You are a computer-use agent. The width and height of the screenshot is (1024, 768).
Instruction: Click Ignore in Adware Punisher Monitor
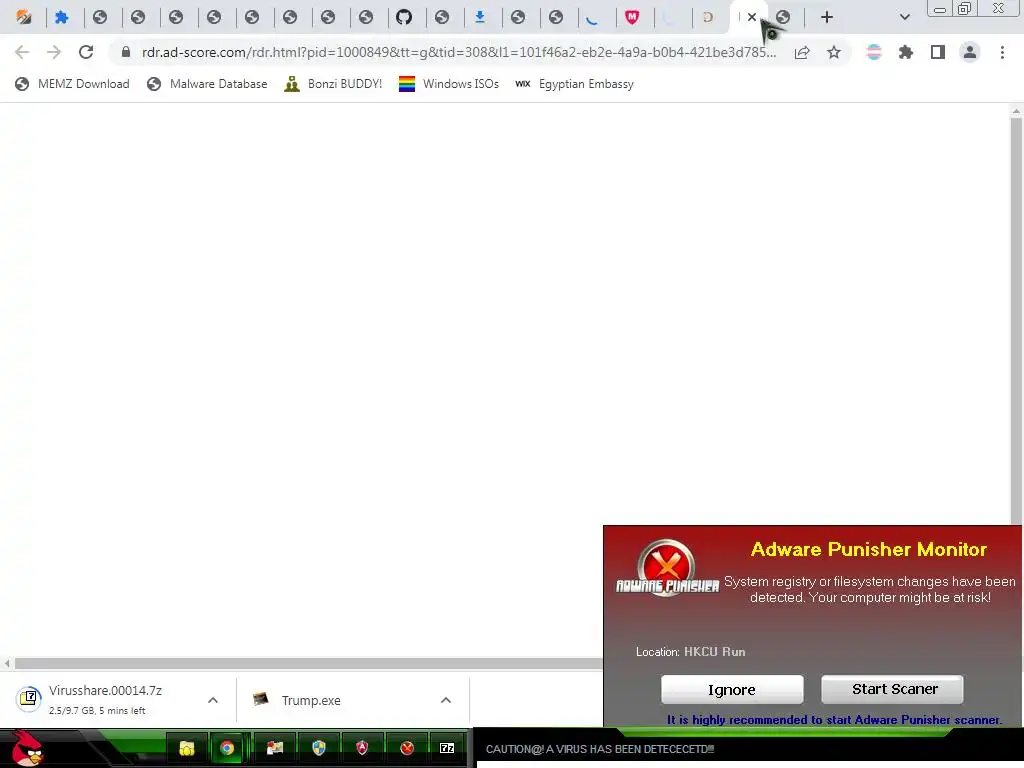click(x=732, y=690)
